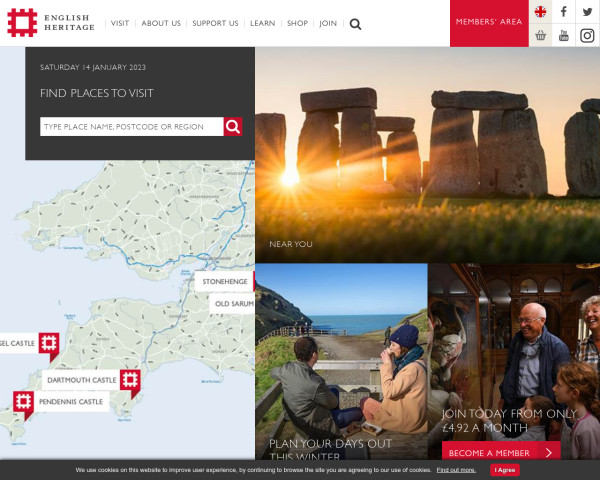Click the date 'Saturday 14 January 2023'

[x=93, y=67]
